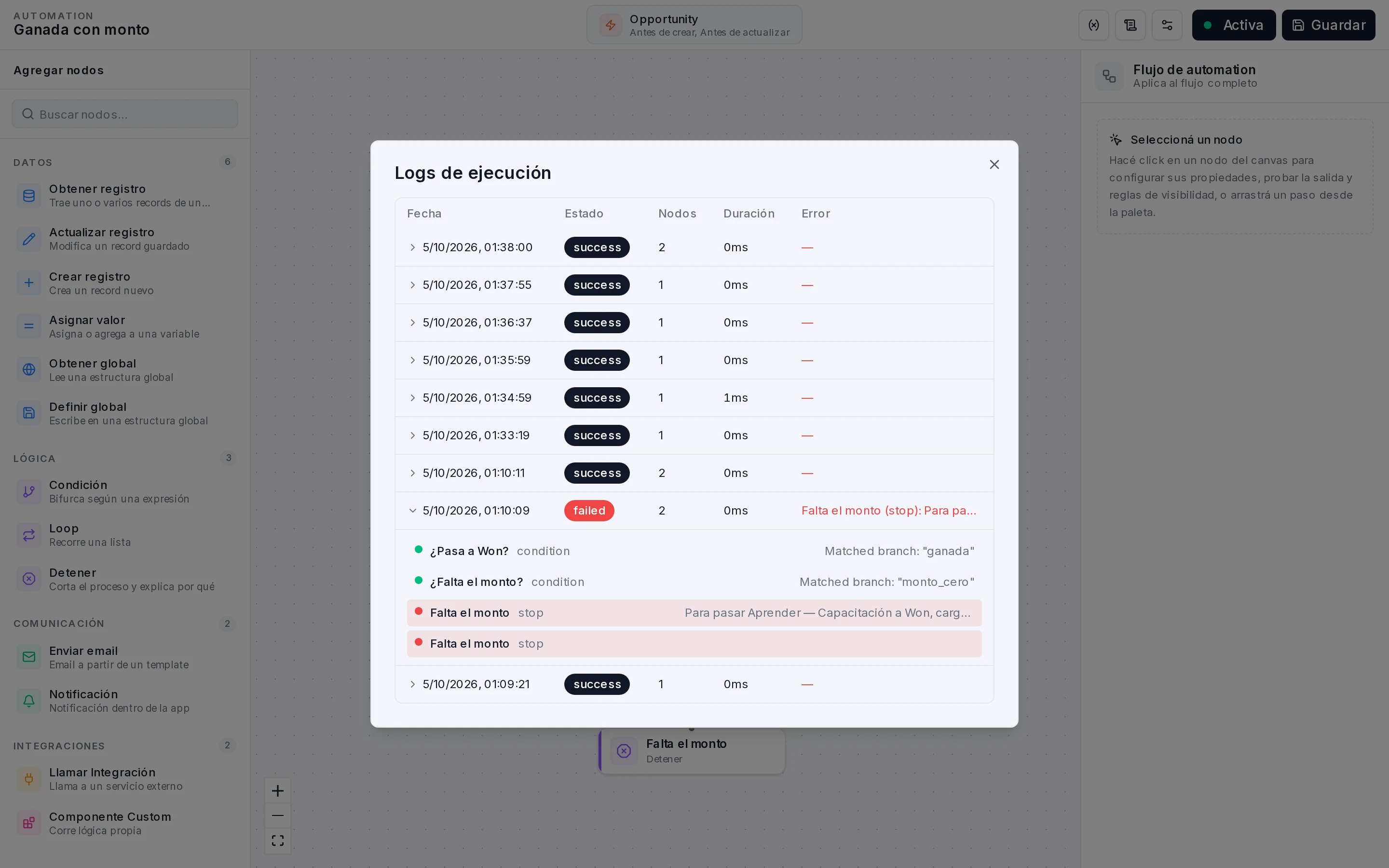The height and width of the screenshot is (868, 1389).
Task: Click the Definir global save icon
Action: (x=29, y=413)
